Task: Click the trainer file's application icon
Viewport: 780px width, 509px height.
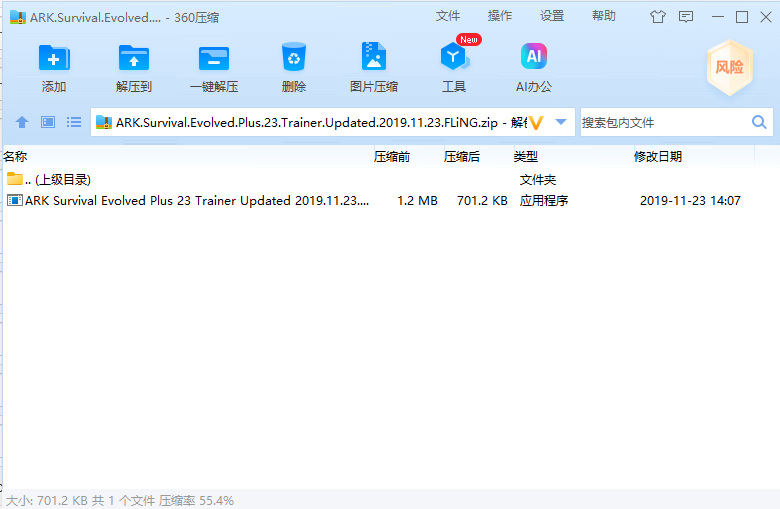Action: [x=14, y=201]
